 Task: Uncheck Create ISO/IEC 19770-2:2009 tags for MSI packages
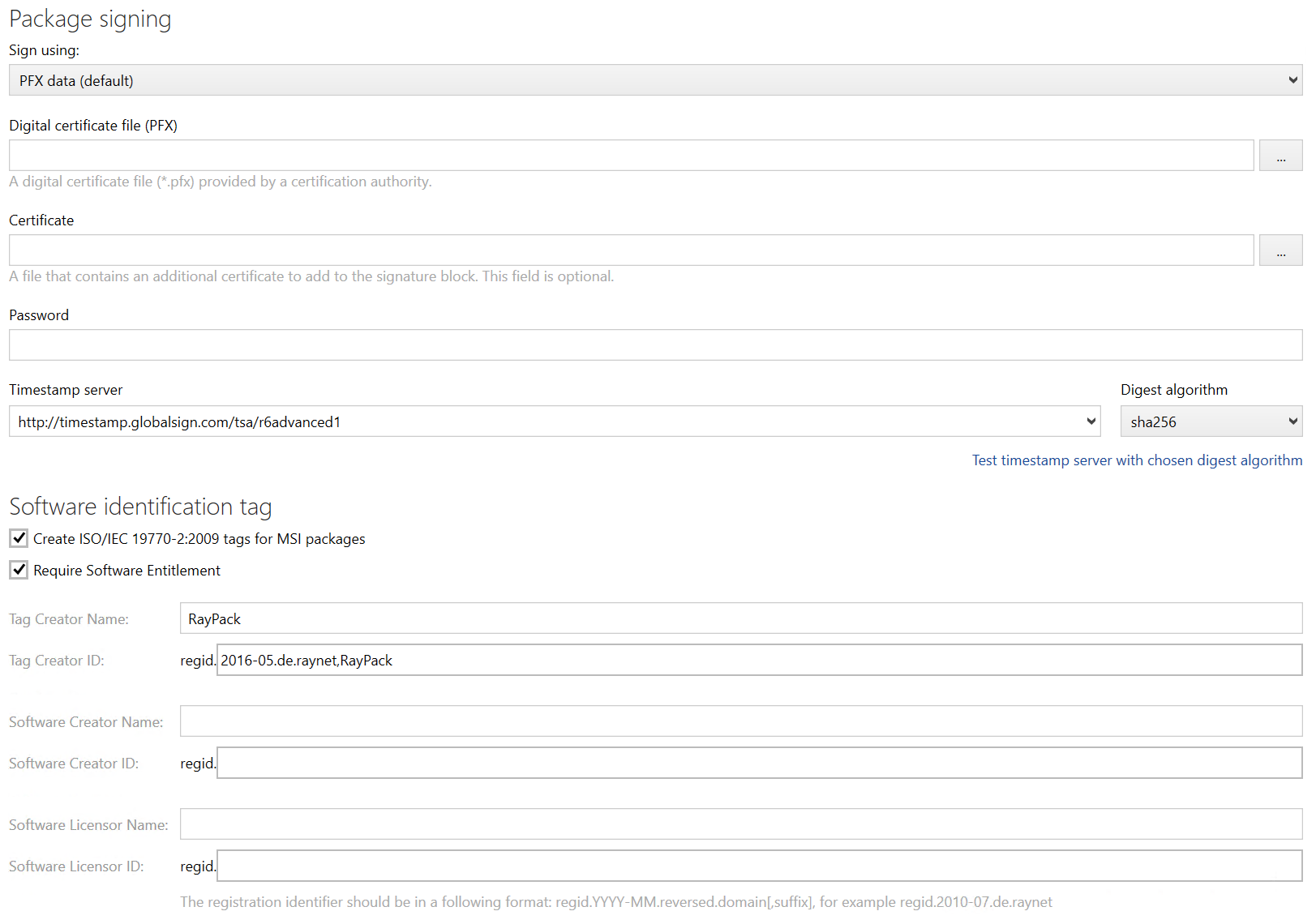pos(18,537)
